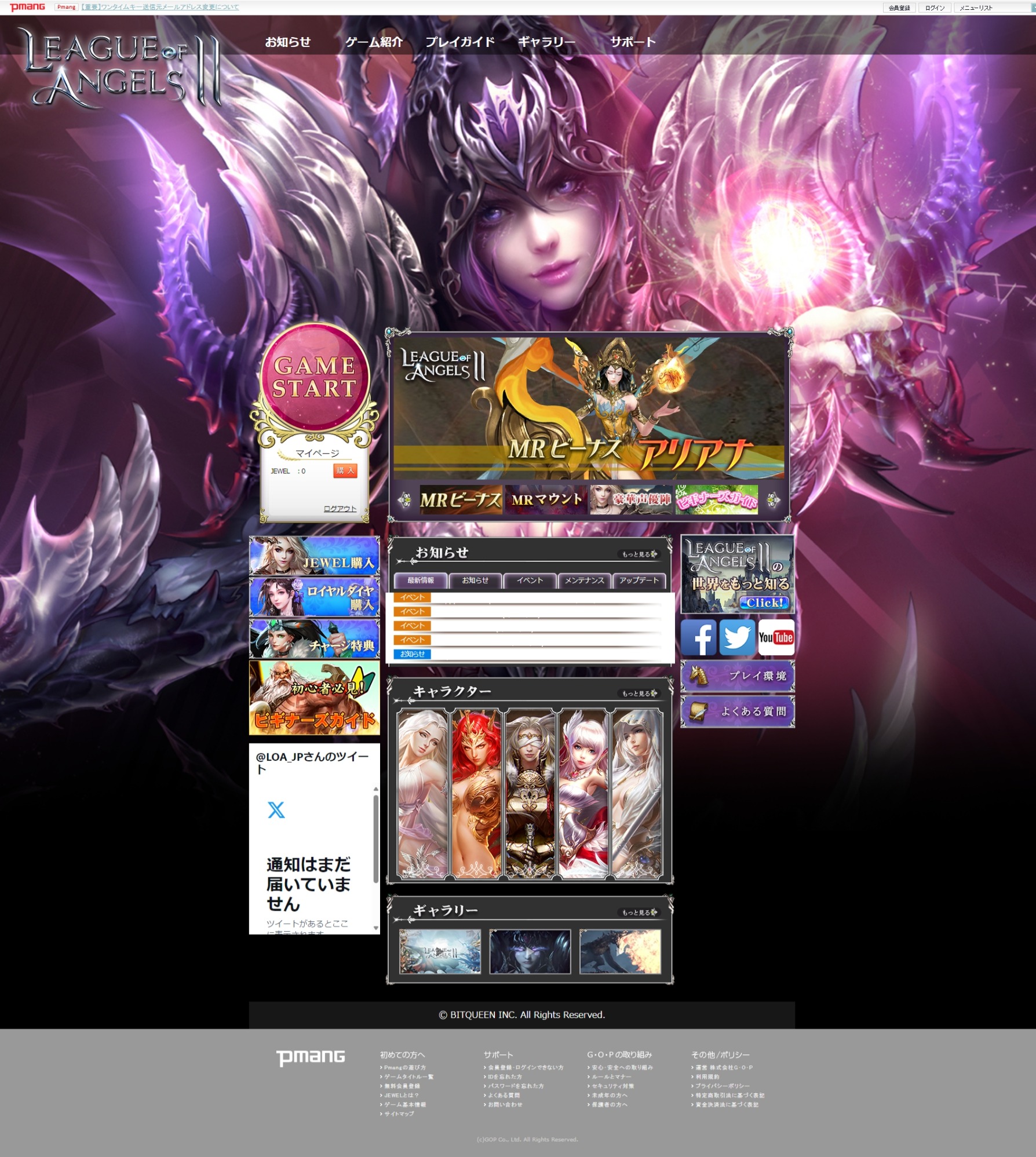Open the YouTube icon link
The width and height of the screenshot is (1036, 1157).
[x=776, y=637]
